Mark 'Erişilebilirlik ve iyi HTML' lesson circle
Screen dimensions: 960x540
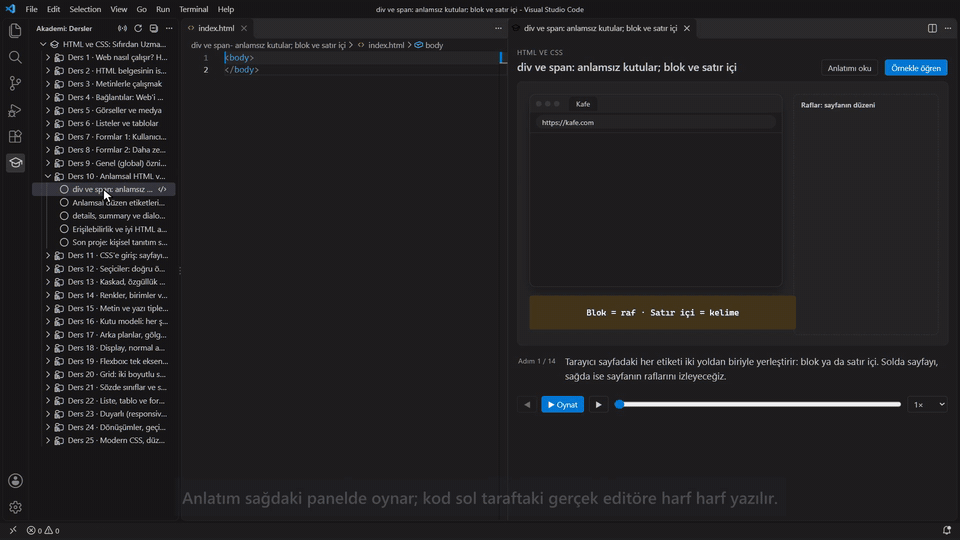[64, 230]
